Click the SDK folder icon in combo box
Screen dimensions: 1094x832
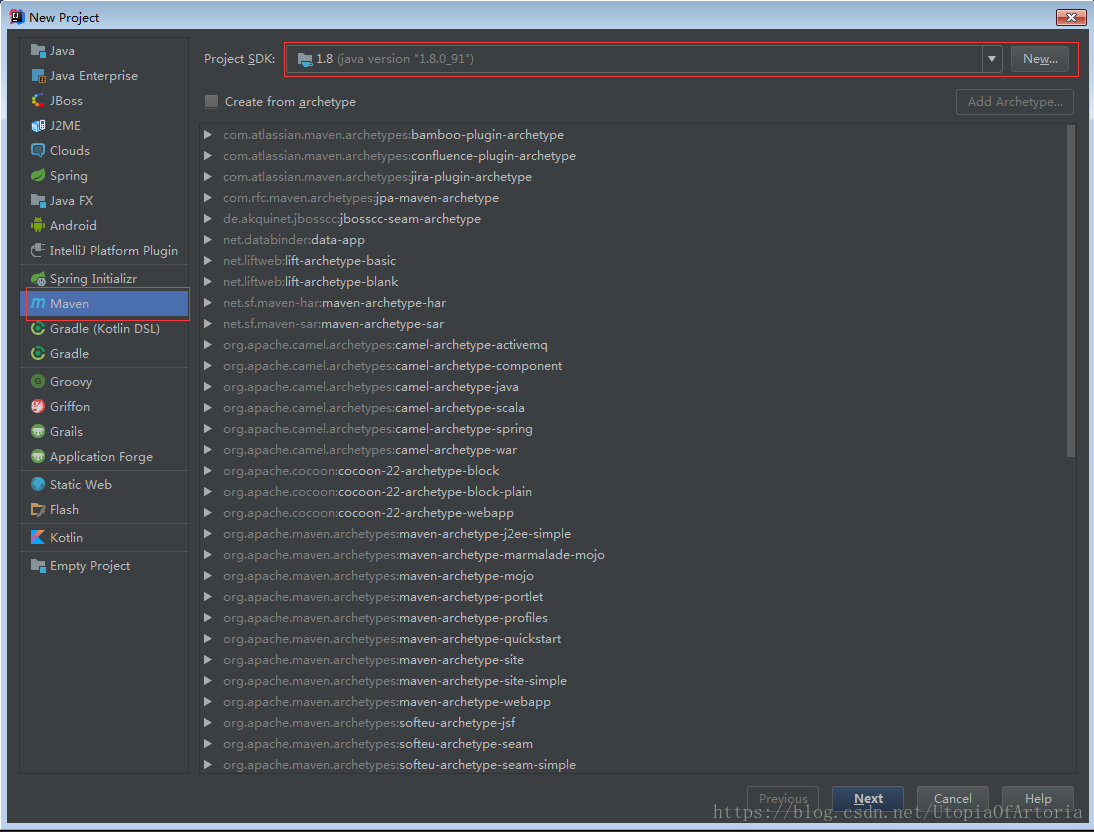[x=304, y=59]
